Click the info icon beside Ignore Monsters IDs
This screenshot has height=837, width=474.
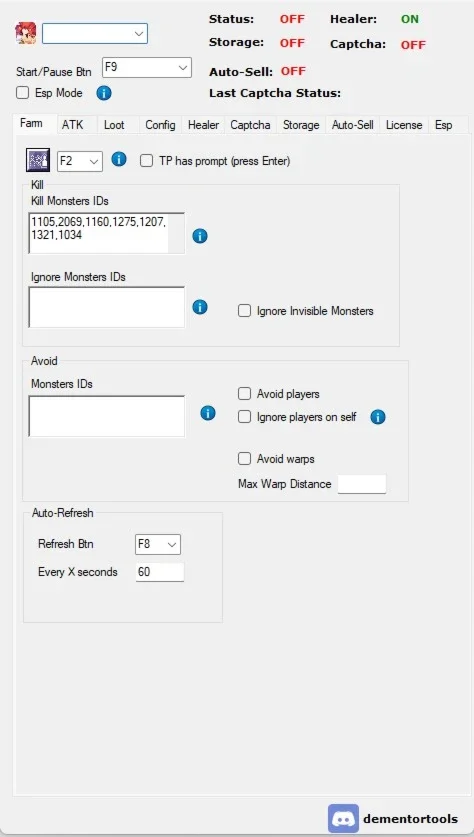[200, 307]
